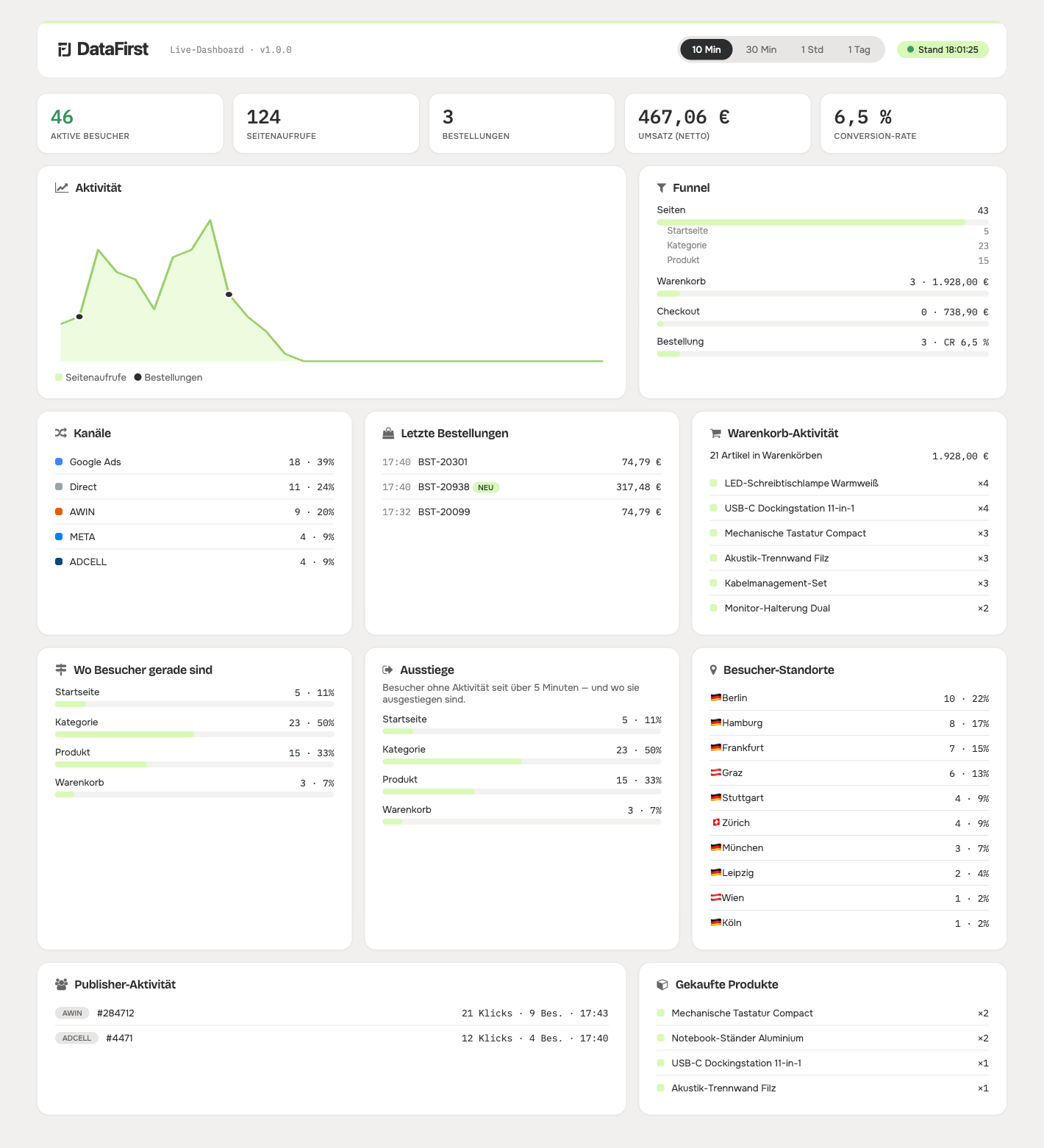Click the Kanäle shuffle icon
The width and height of the screenshot is (1044, 1148).
pyautogui.click(x=61, y=433)
